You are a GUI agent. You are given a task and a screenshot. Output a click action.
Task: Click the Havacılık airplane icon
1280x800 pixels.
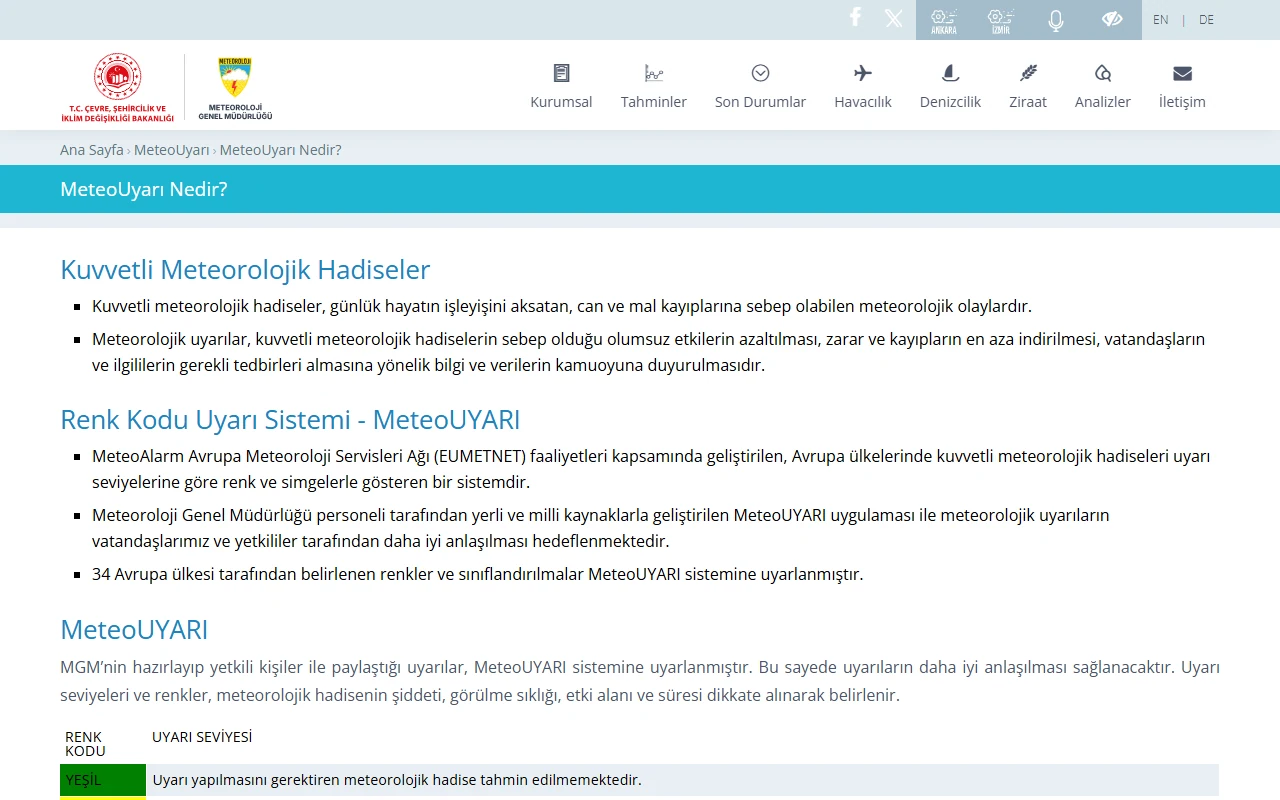(863, 73)
